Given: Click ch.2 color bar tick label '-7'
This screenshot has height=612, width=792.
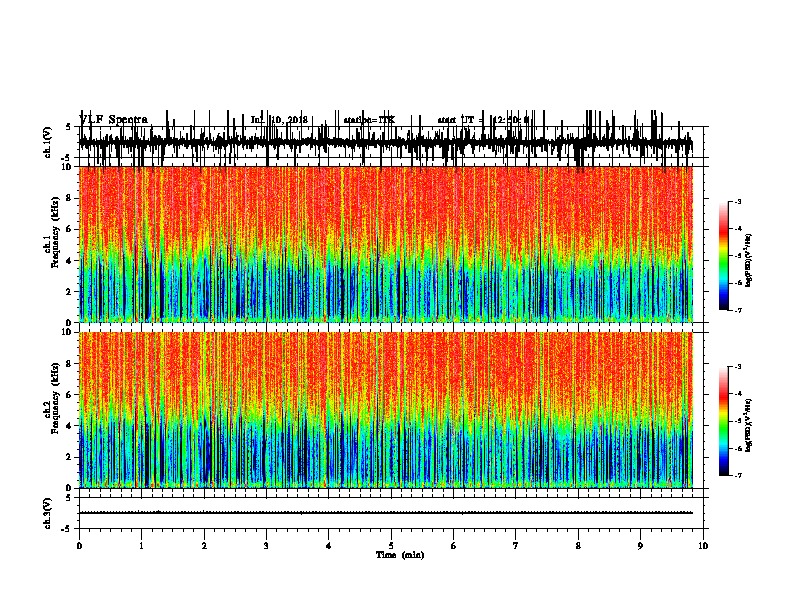Looking at the screenshot, I should pyautogui.click(x=738, y=475).
